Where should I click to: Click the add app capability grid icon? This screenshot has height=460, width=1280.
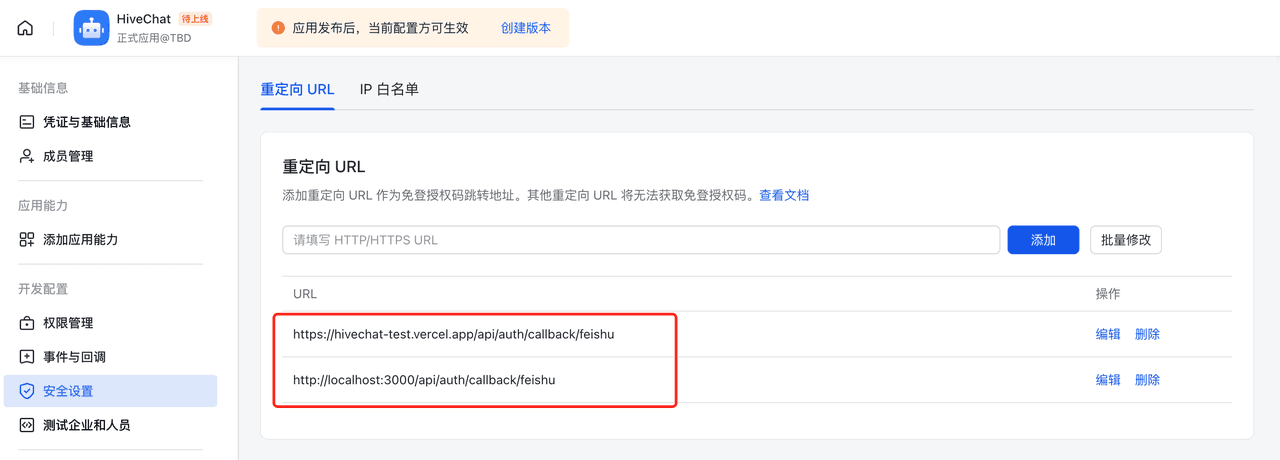[x=27, y=240]
